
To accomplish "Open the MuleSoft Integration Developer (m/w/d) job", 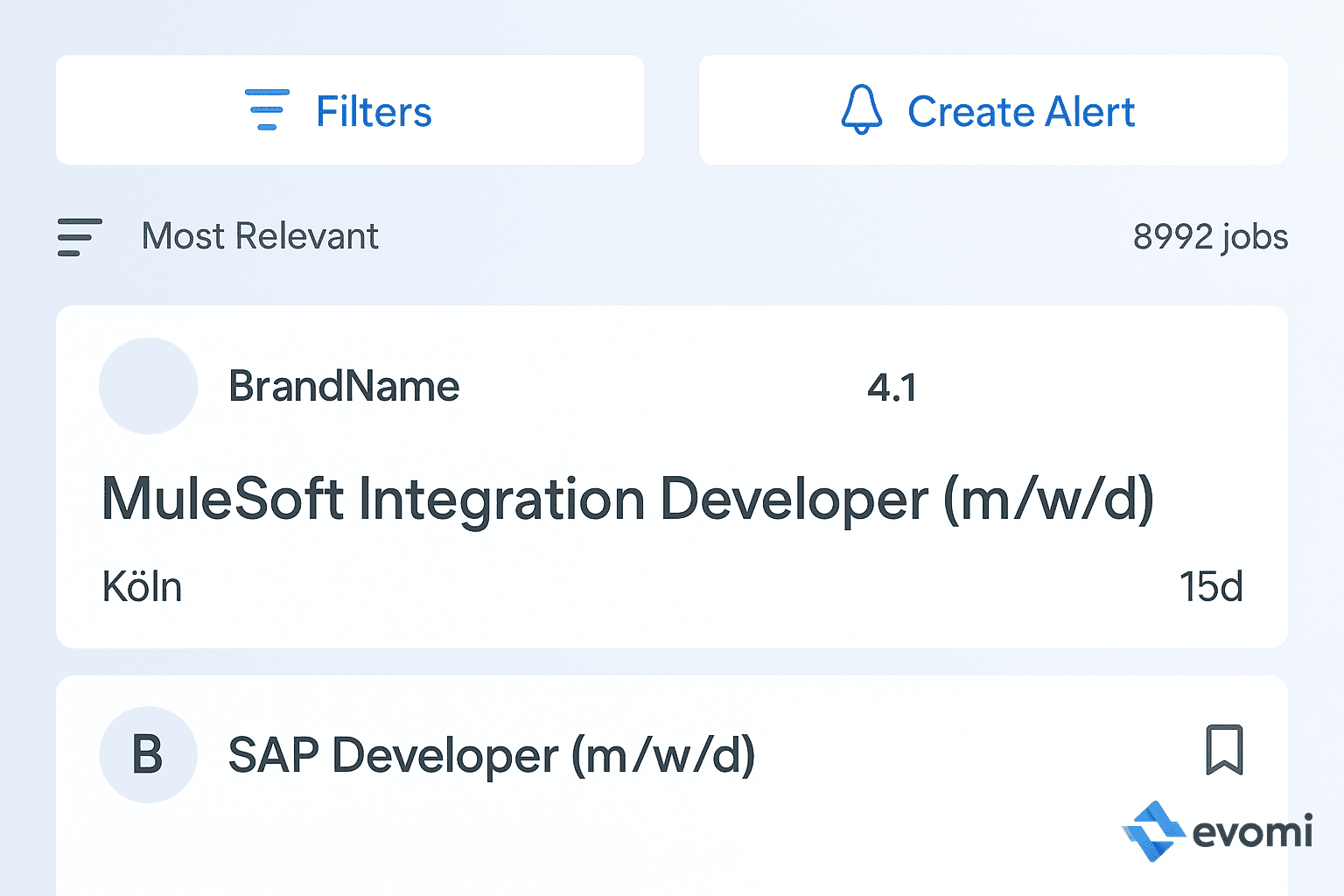I will 627,500.
